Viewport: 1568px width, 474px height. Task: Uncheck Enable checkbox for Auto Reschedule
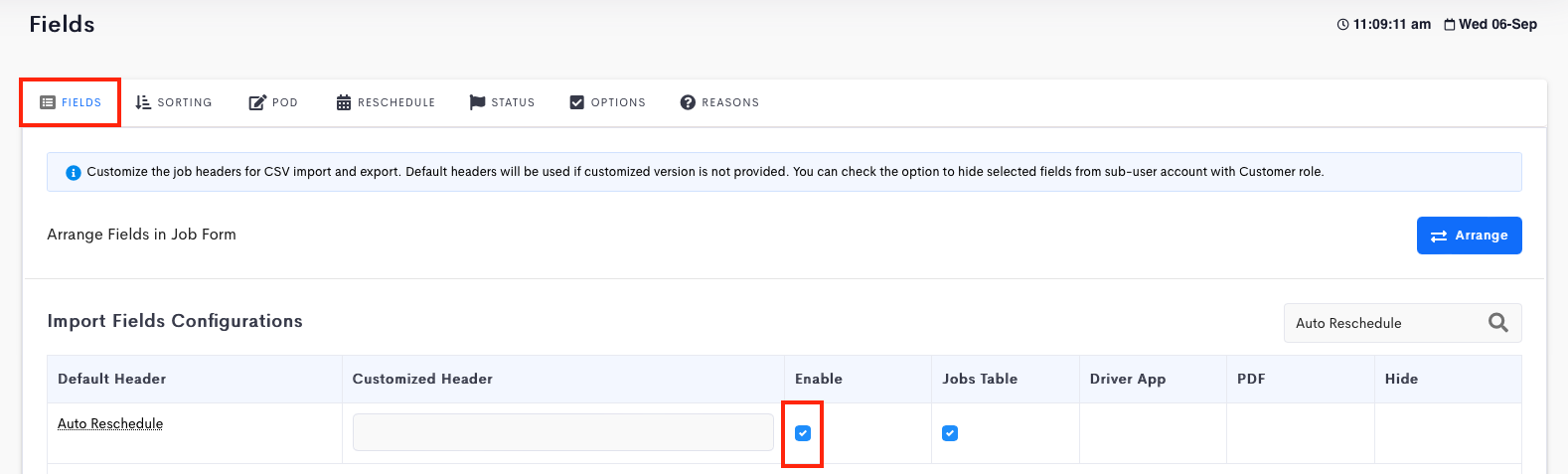coord(803,433)
